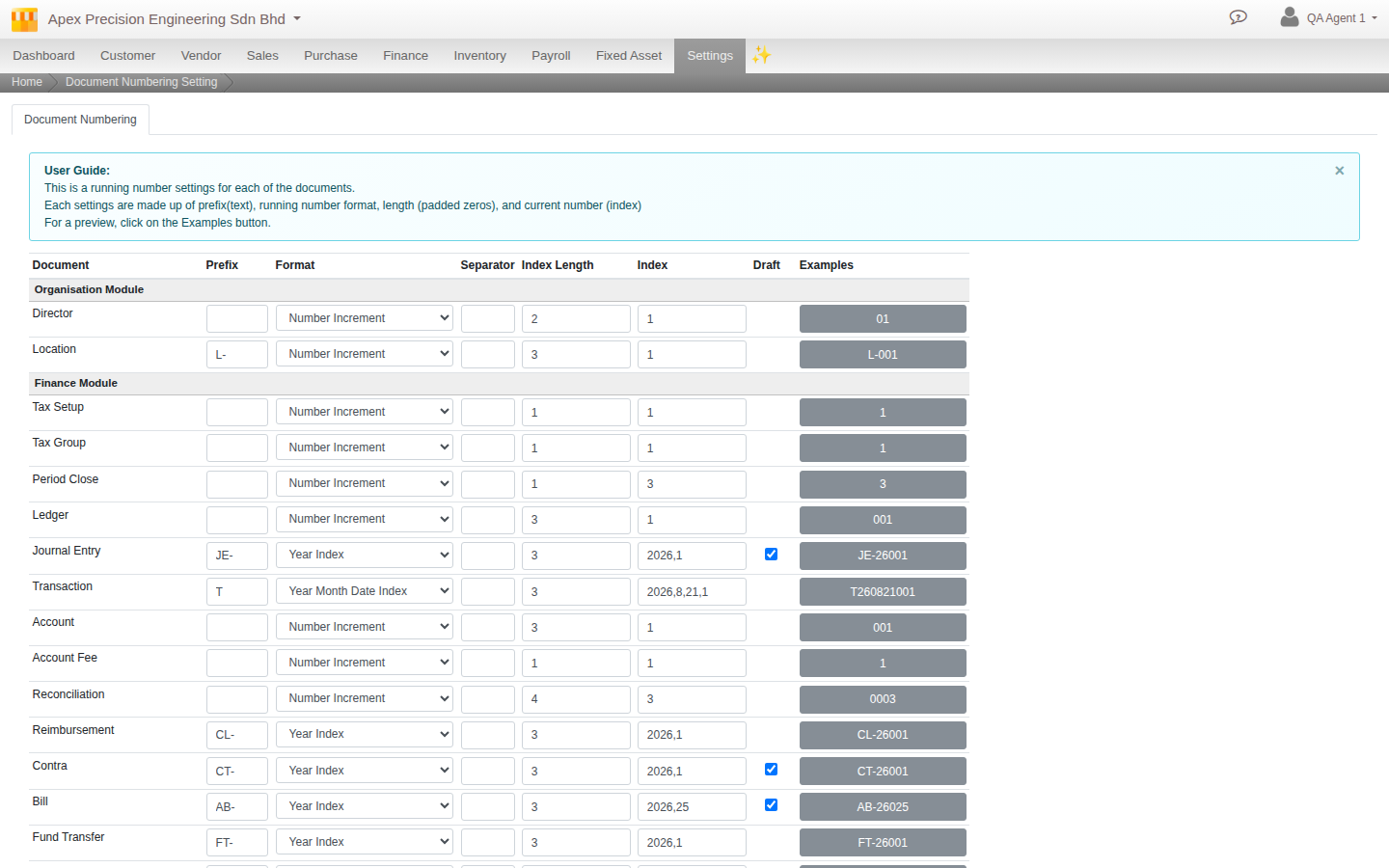The height and width of the screenshot is (868, 1389).
Task: Click the CL-26001 example button
Action: pos(883,734)
